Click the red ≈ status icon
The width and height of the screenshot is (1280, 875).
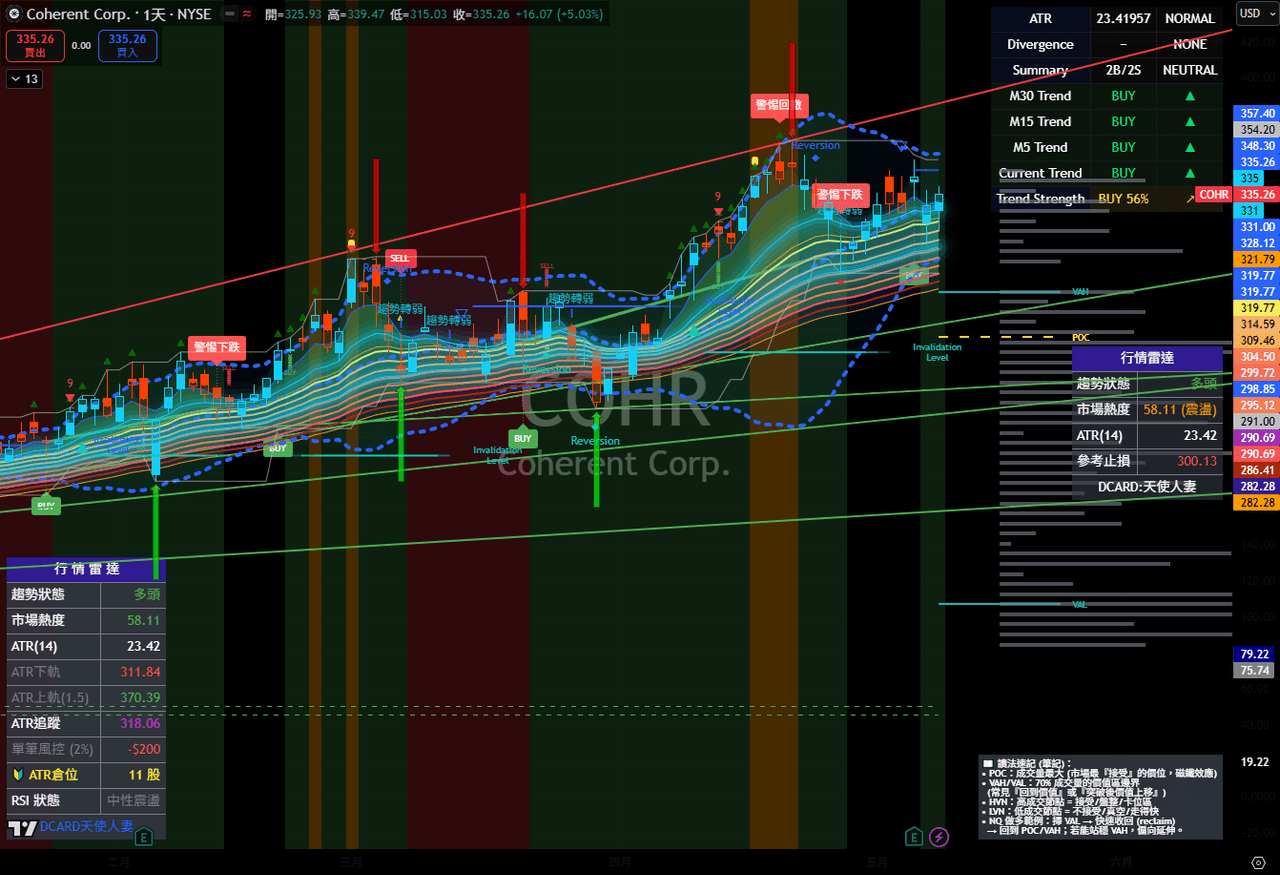[247, 14]
